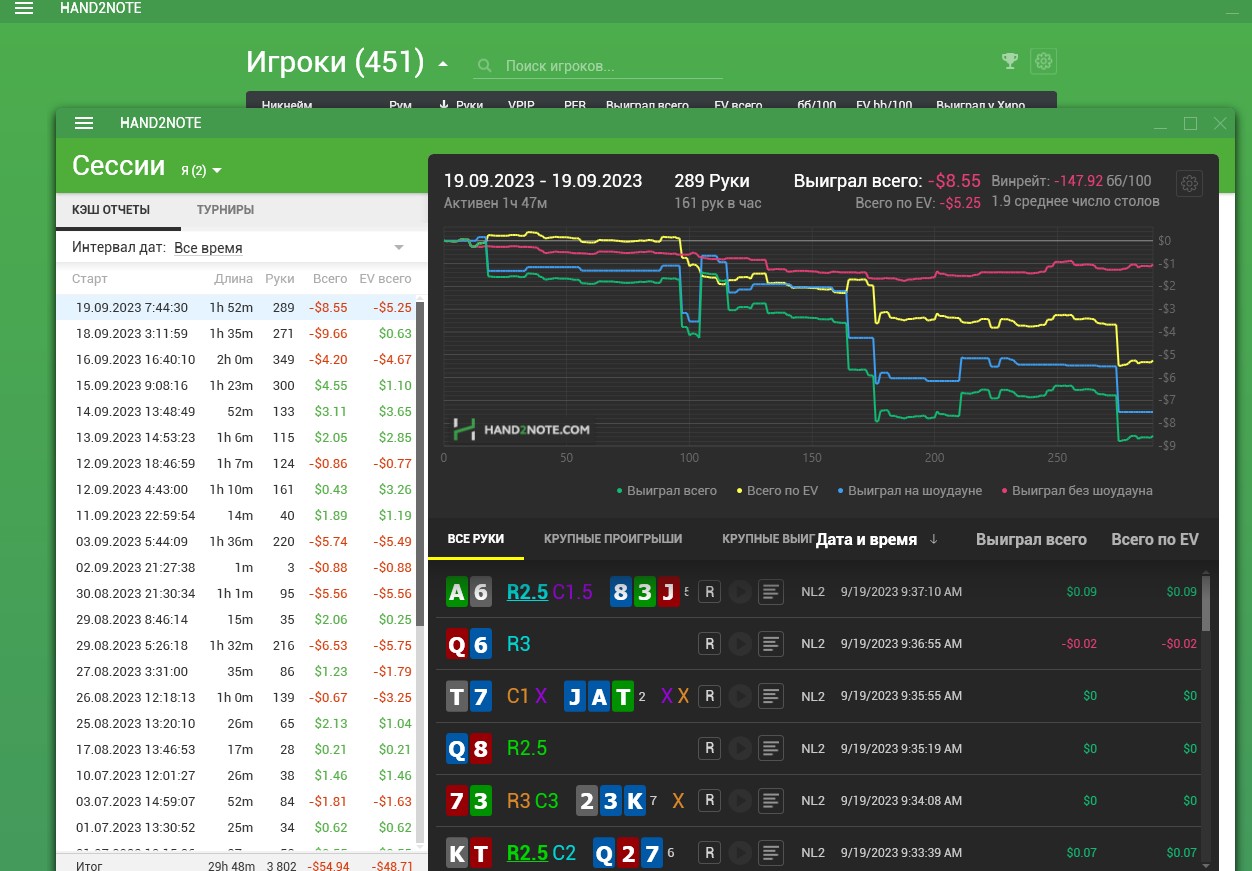
Task: Click the underlined R2.5 action of the KT hand
Action: tap(527, 853)
